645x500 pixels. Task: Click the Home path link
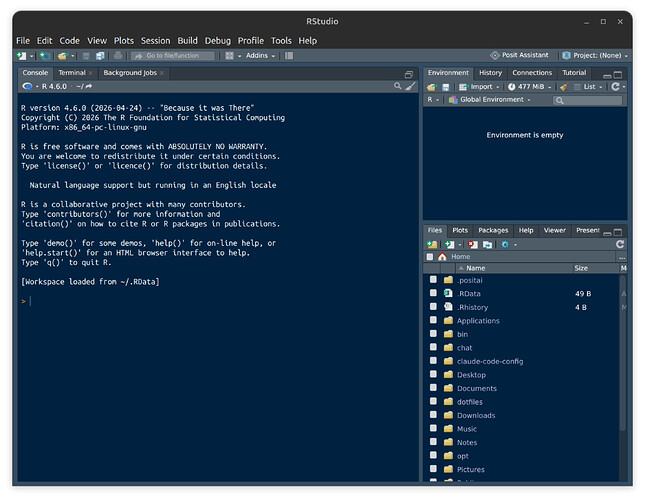pyautogui.click(x=460, y=257)
